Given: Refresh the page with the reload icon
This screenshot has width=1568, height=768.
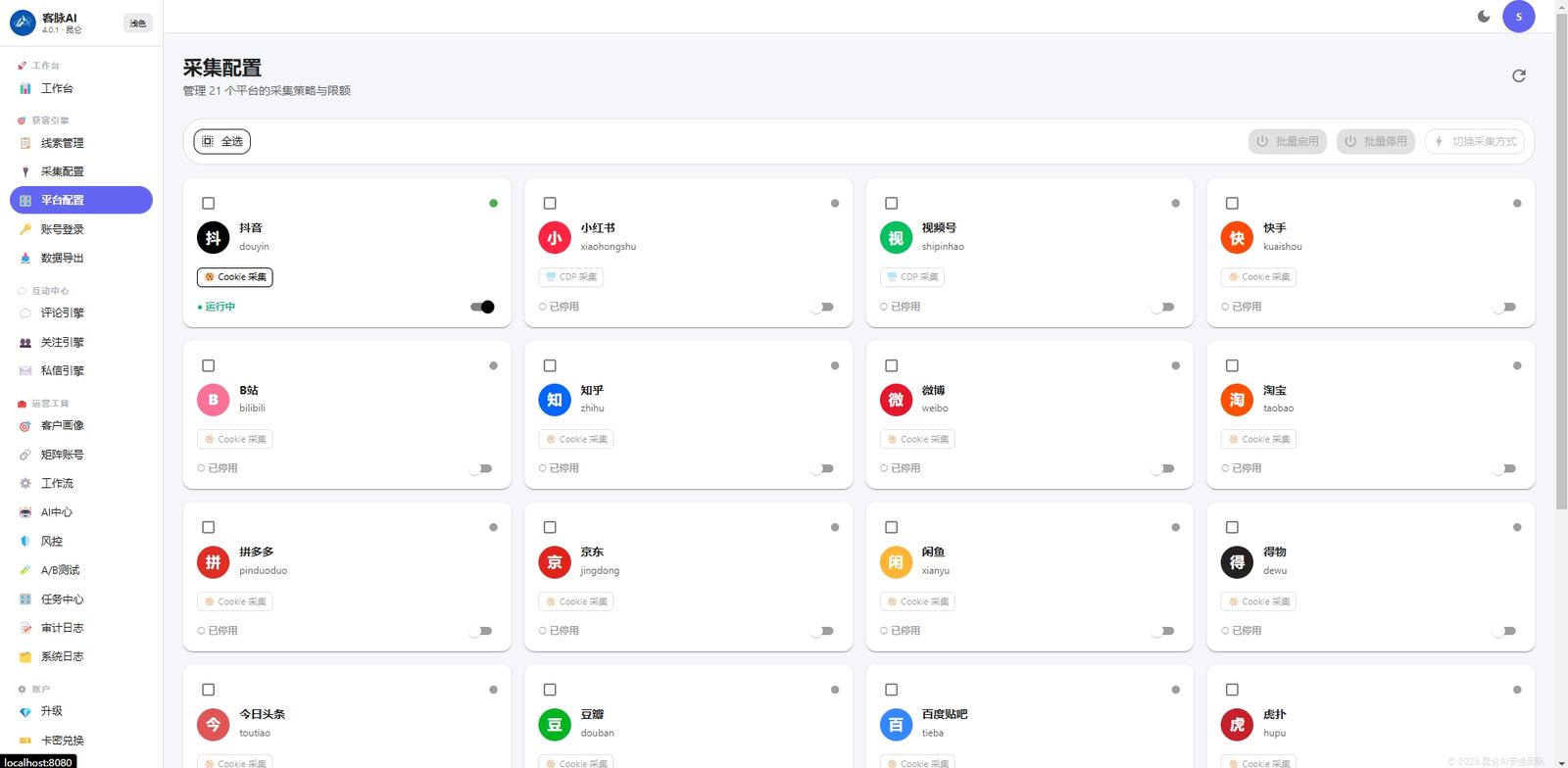Looking at the screenshot, I should [1519, 75].
